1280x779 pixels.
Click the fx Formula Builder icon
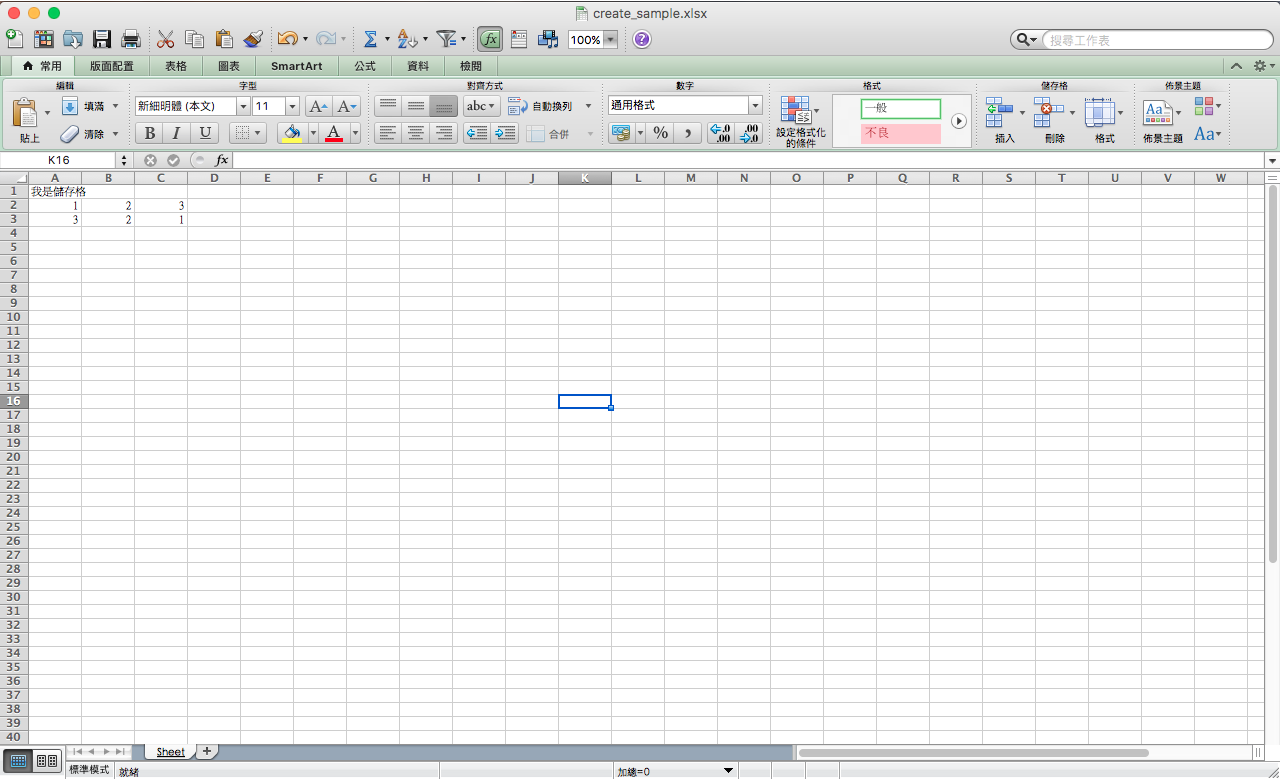pos(489,38)
